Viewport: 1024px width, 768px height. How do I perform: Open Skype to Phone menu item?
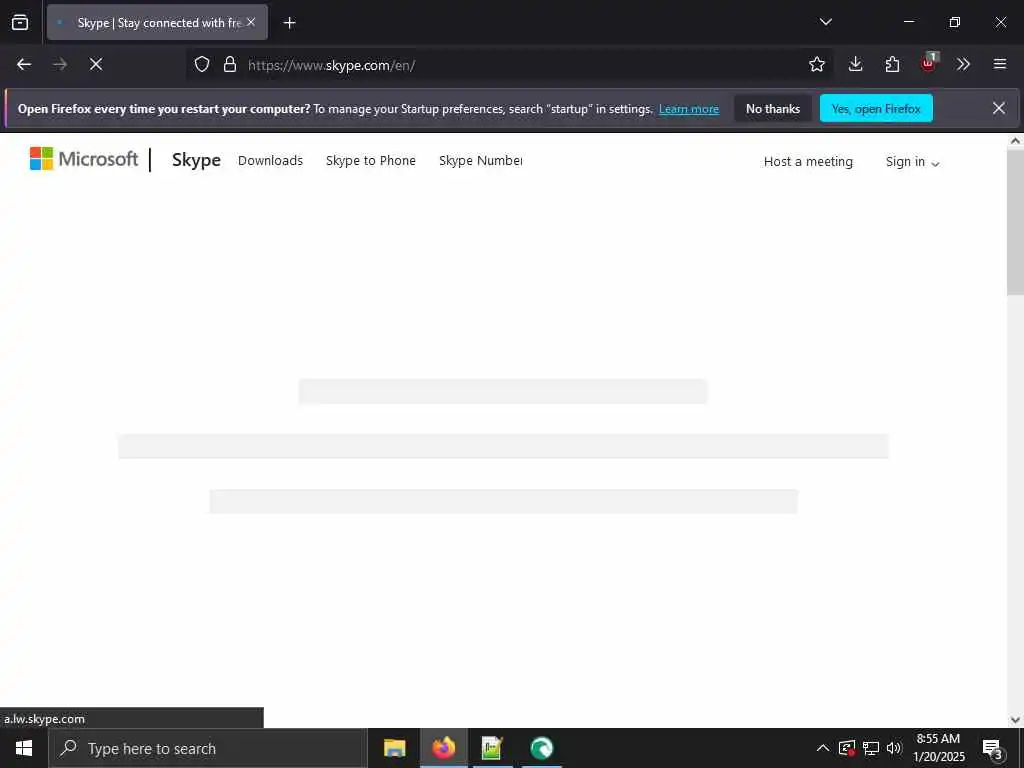point(370,161)
